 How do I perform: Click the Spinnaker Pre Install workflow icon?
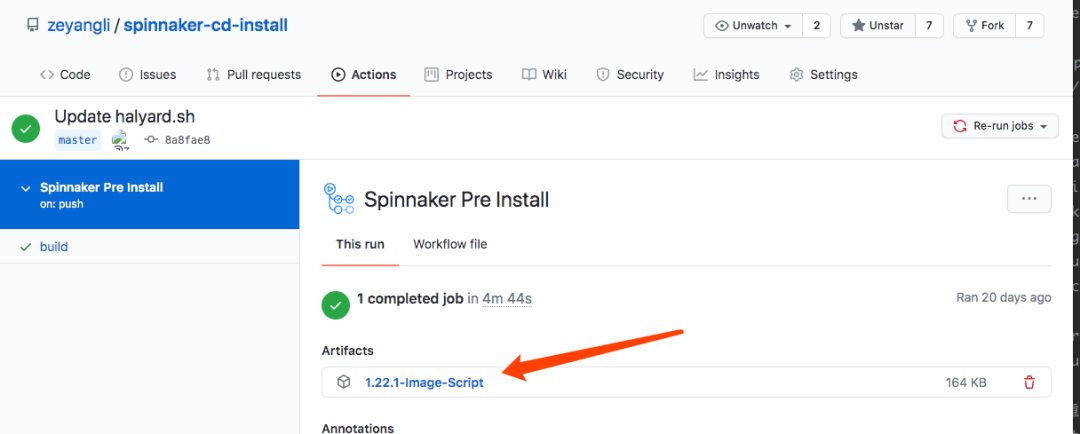[x=339, y=199]
